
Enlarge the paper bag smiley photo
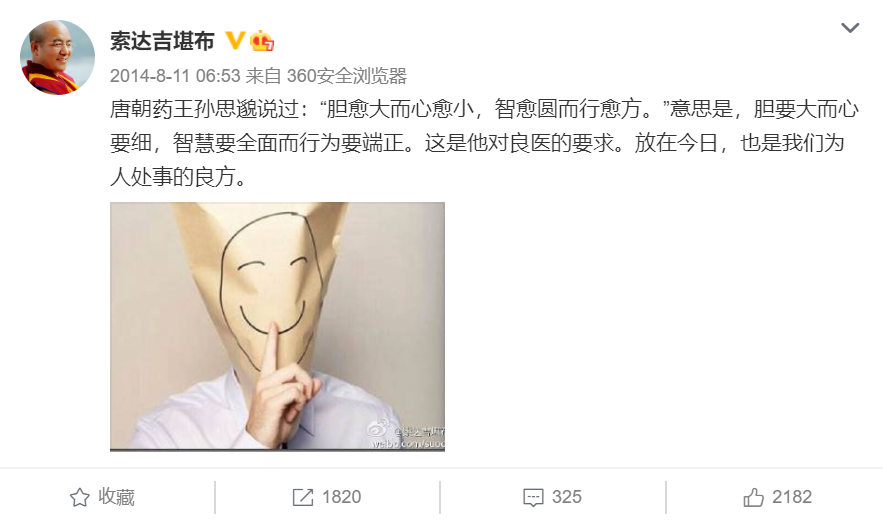coord(277,326)
